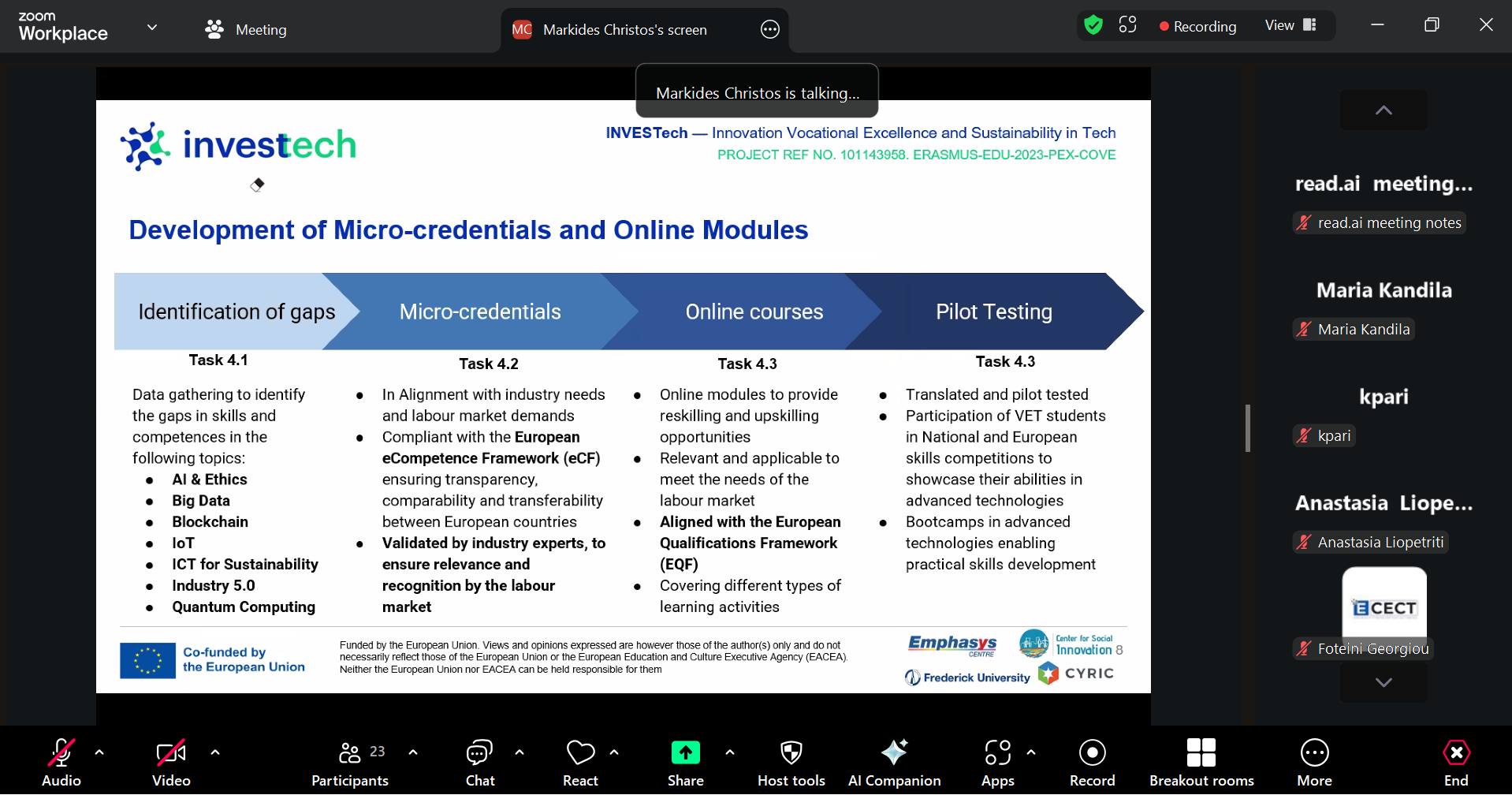Unmute kpari in the participants panel
The height and width of the screenshot is (795, 1512).
pyautogui.click(x=1304, y=436)
